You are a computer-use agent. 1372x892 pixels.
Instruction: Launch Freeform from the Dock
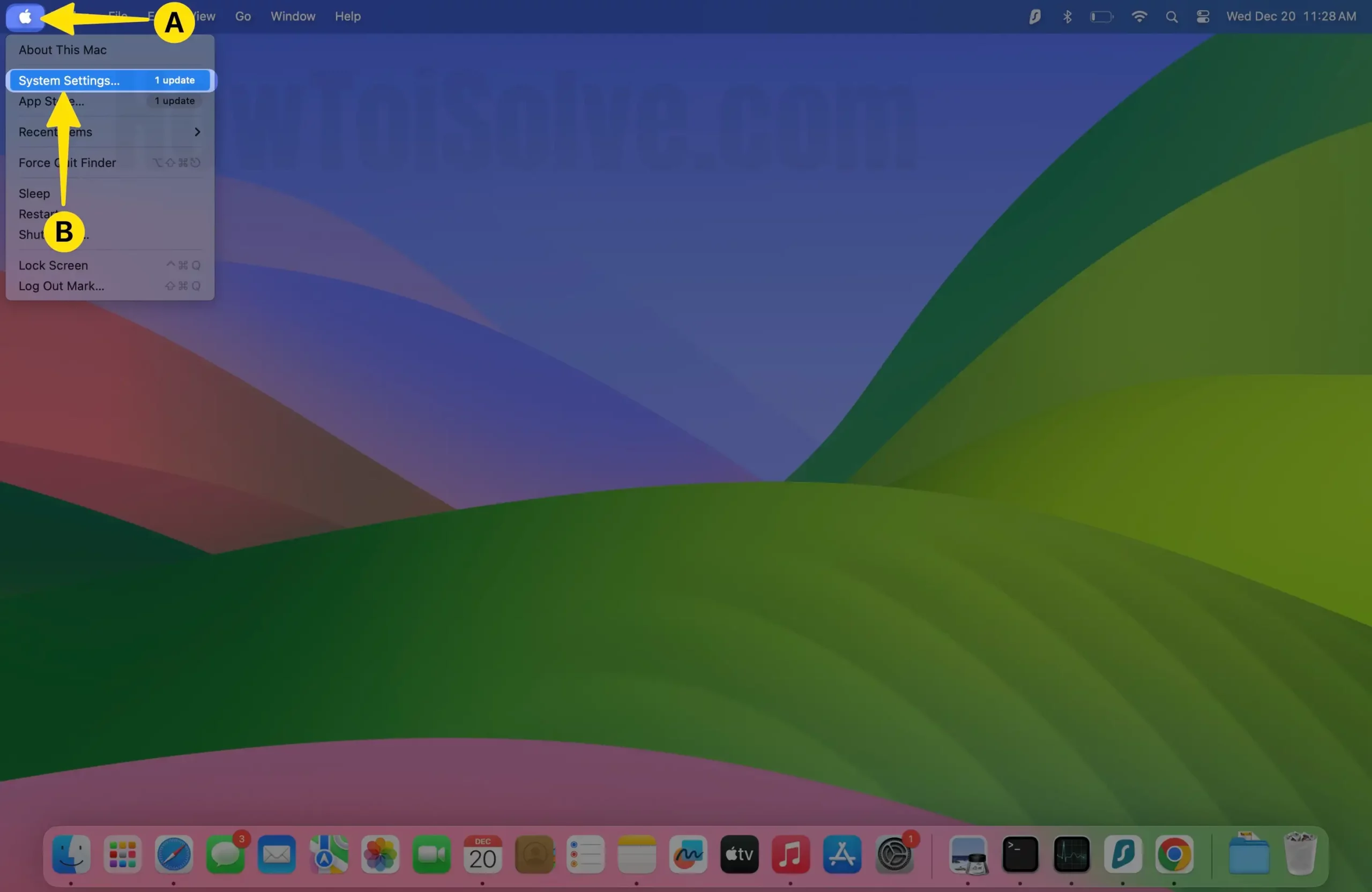click(x=688, y=854)
